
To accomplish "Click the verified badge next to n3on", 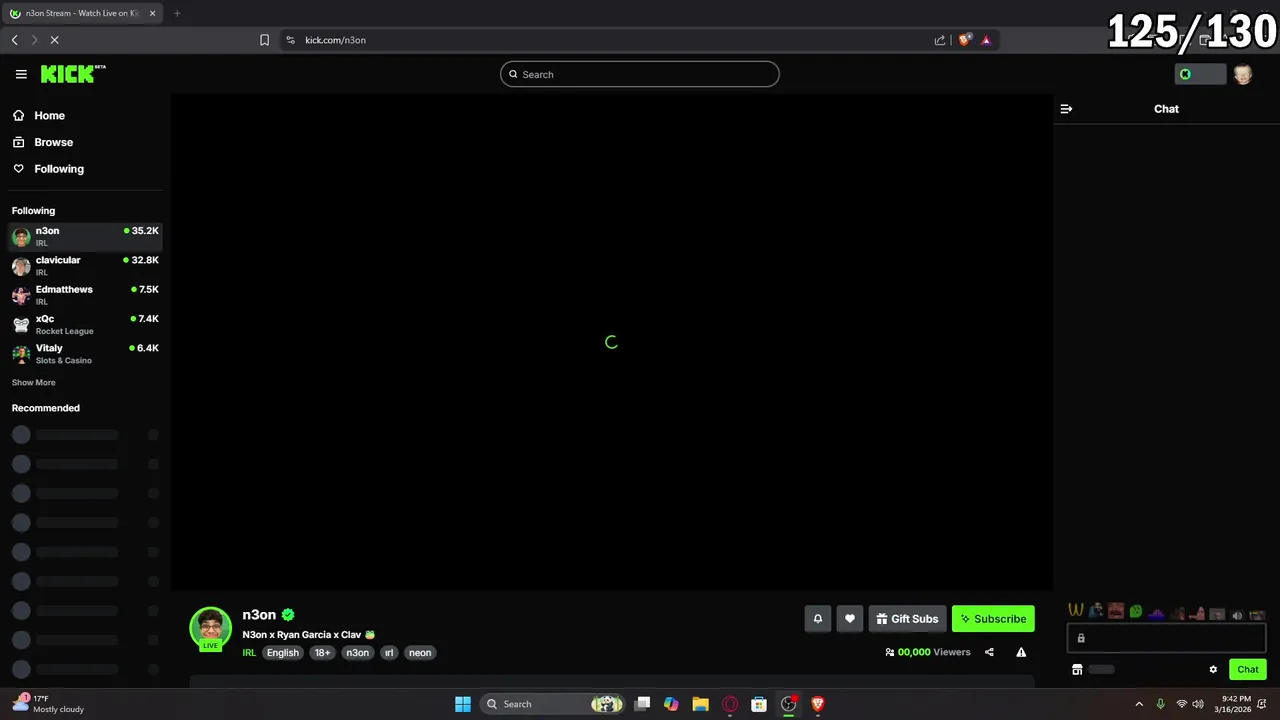I will pos(288,615).
